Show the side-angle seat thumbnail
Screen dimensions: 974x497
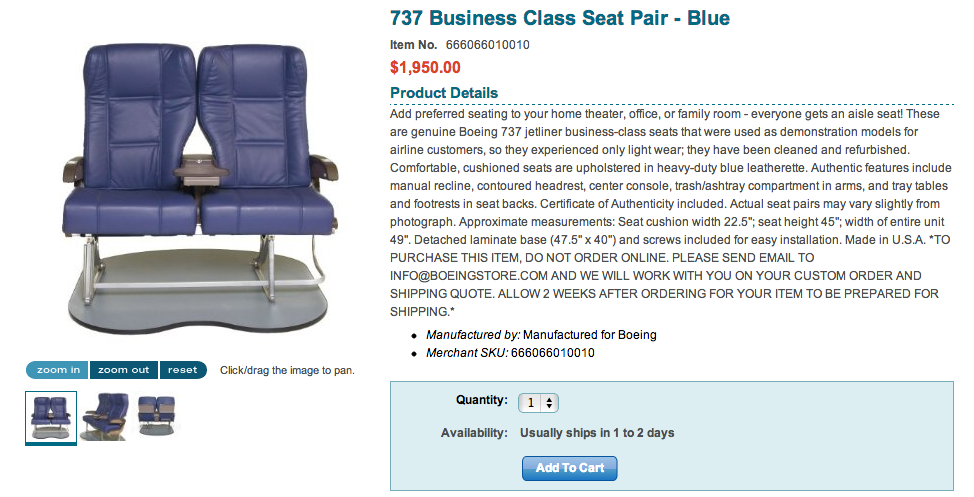[104, 415]
